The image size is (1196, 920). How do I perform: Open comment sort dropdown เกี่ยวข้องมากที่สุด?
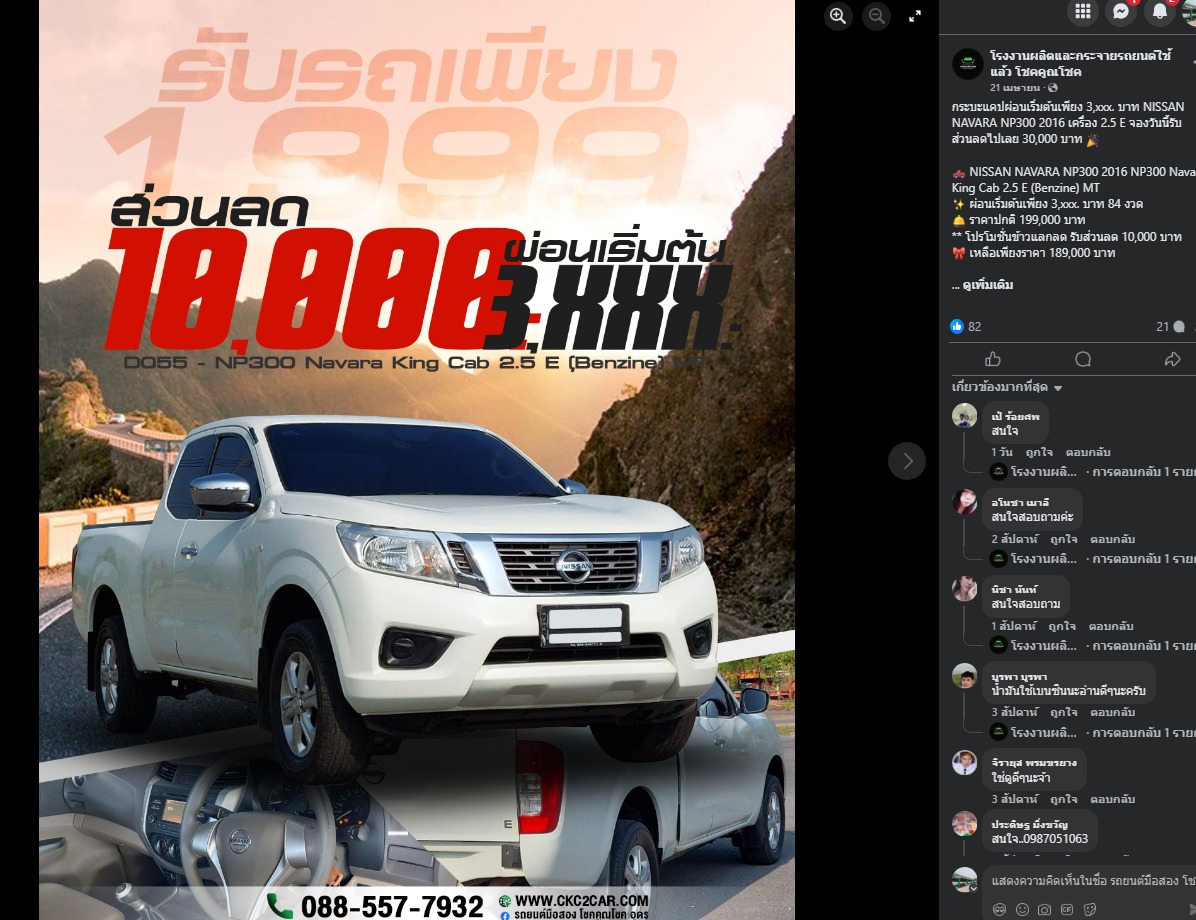(1007, 388)
